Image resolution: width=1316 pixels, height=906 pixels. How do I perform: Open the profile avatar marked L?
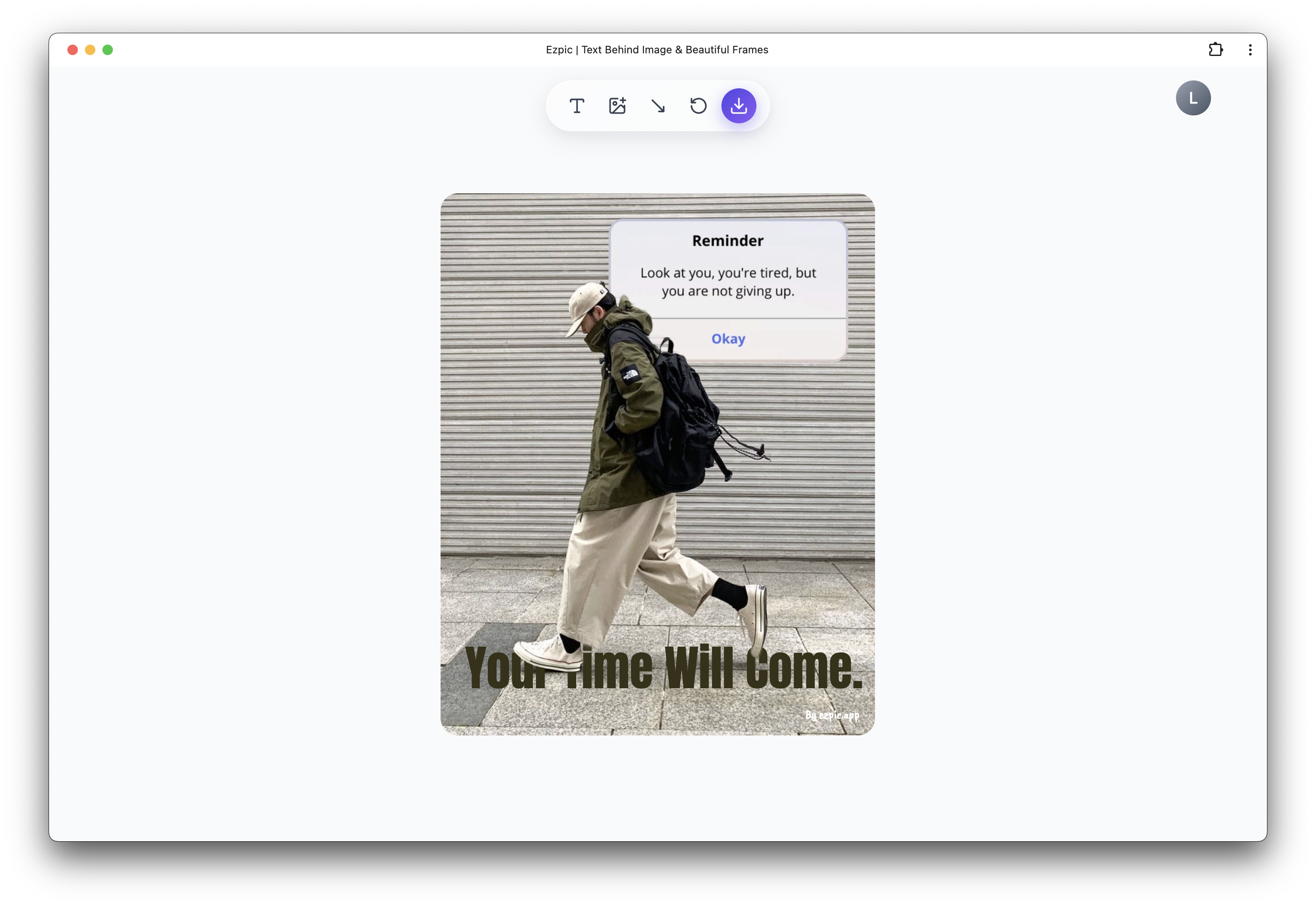coord(1193,98)
